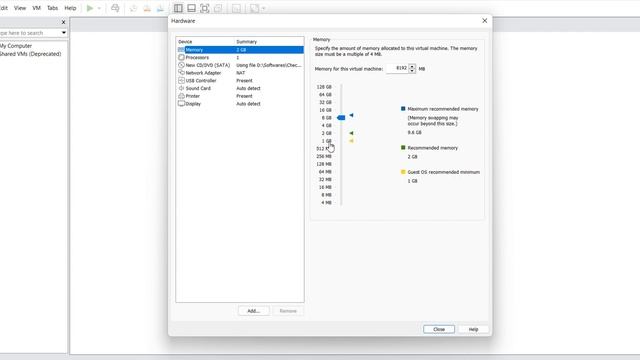
Task: Select the Network Adapter row
Action: click(x=240, y=73)
